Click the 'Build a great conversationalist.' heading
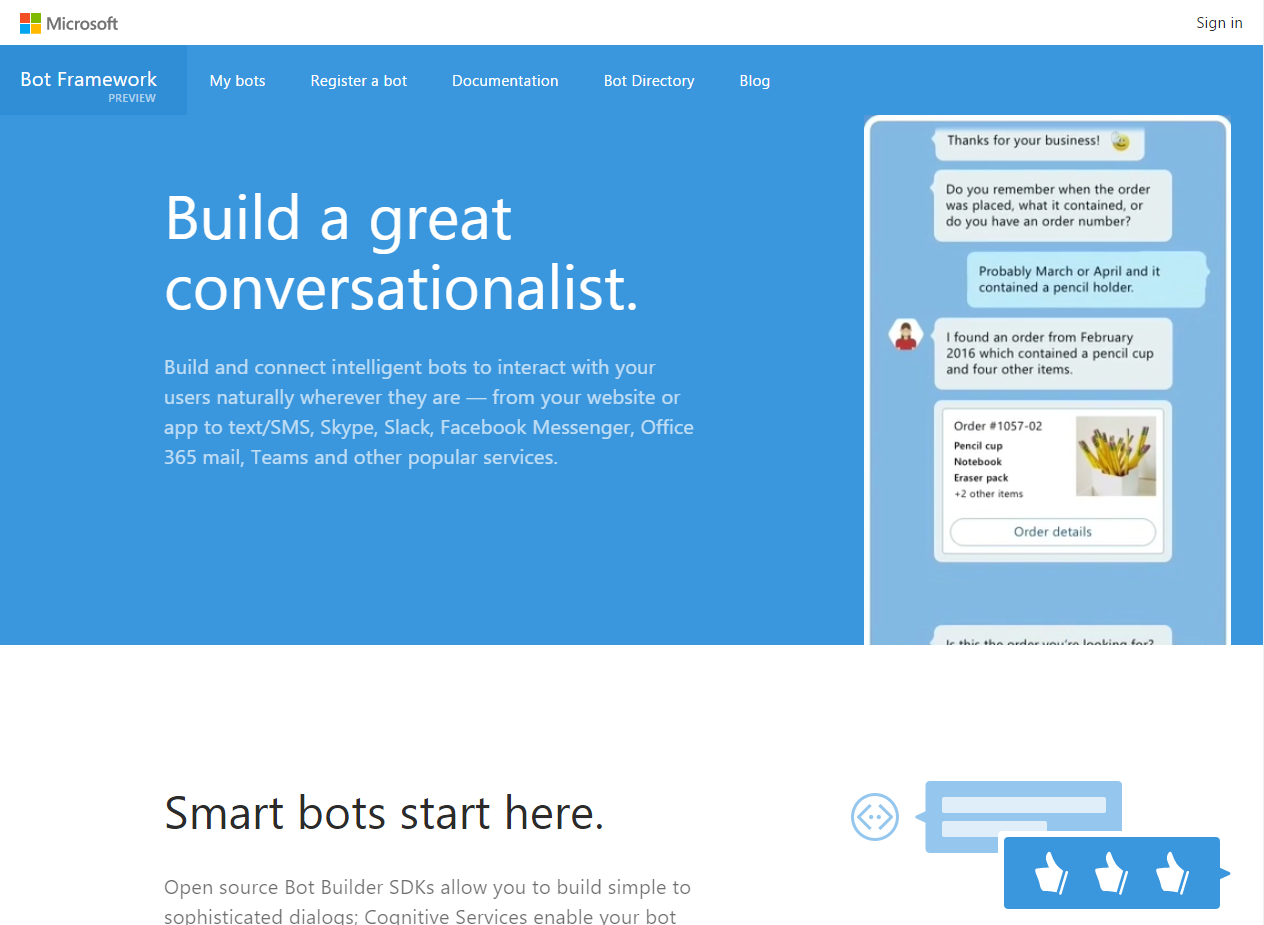 (x=401, y=253)
